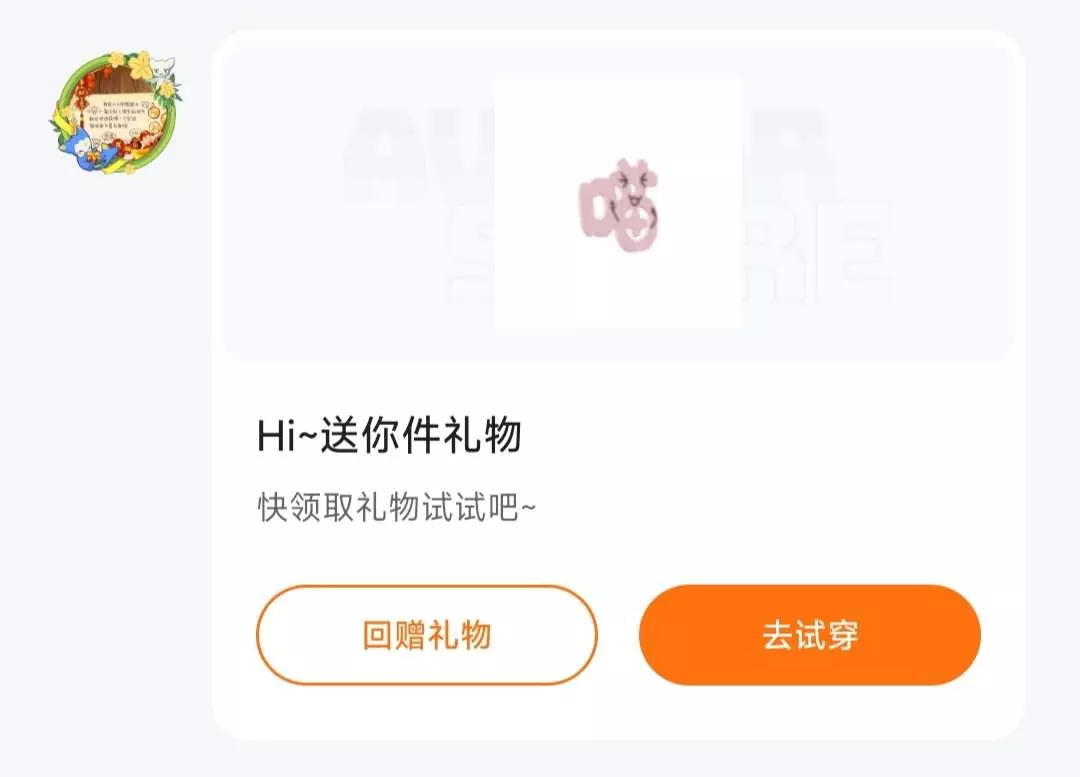The height and width of the screenshot is (777, 1080).
Task: Tap the "快领取礼物试试吧~" subtitle
Action: pos(396,508)
